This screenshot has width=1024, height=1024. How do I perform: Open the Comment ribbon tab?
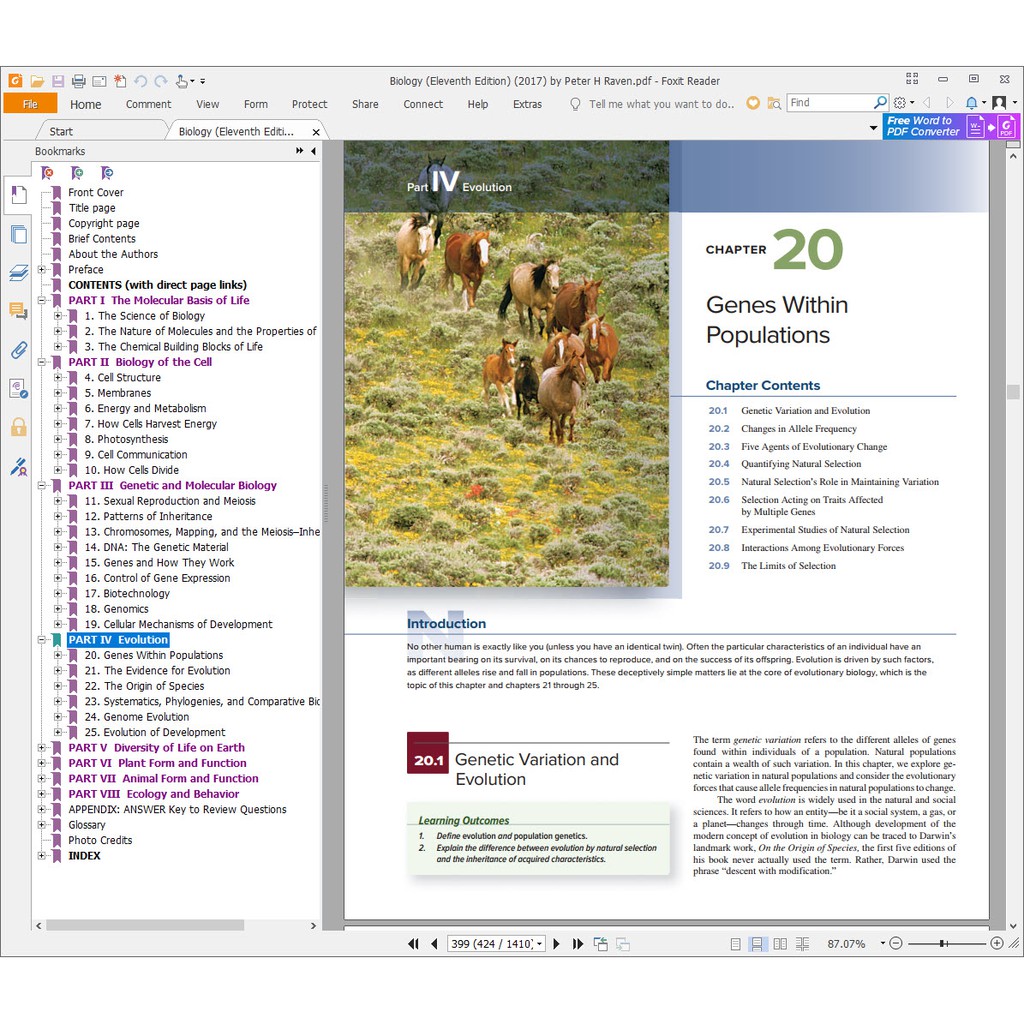click(148, 104)
